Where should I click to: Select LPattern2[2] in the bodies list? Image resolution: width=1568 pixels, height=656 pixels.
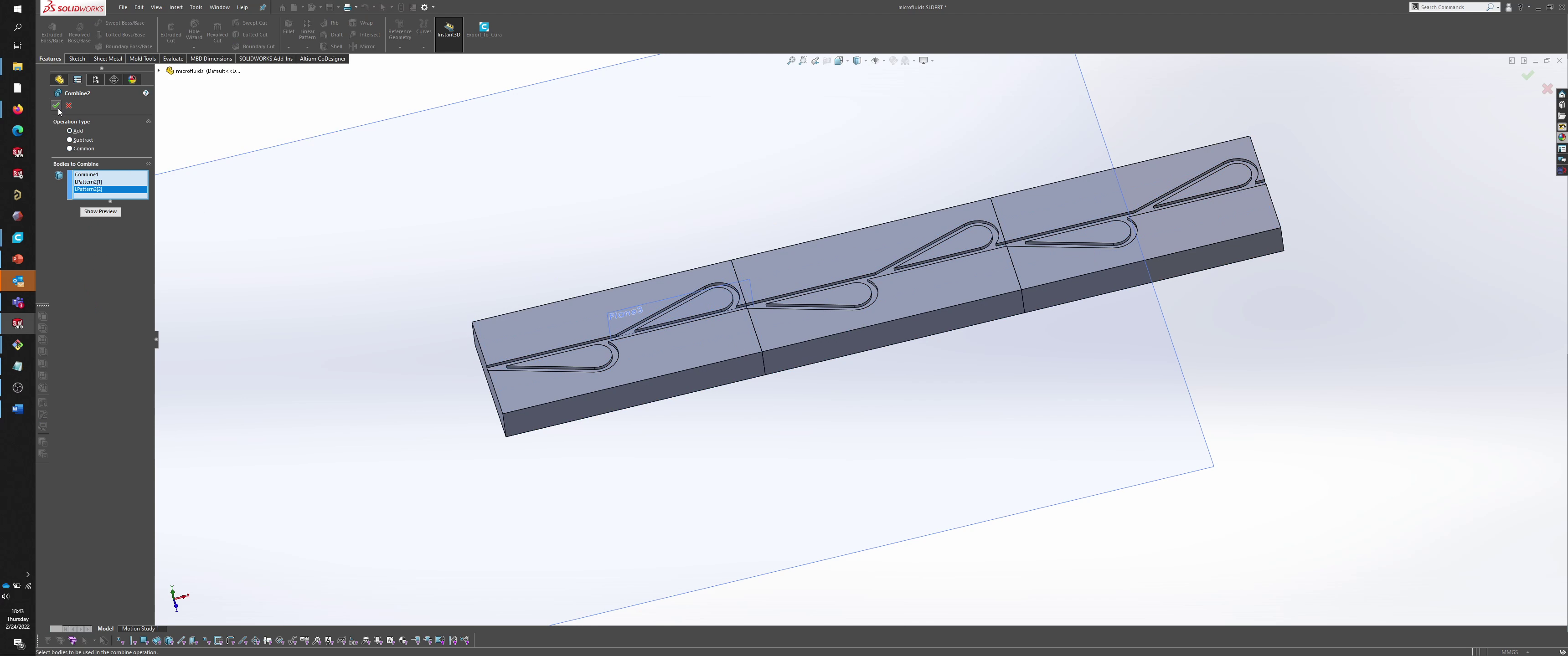tap(110, 189)
